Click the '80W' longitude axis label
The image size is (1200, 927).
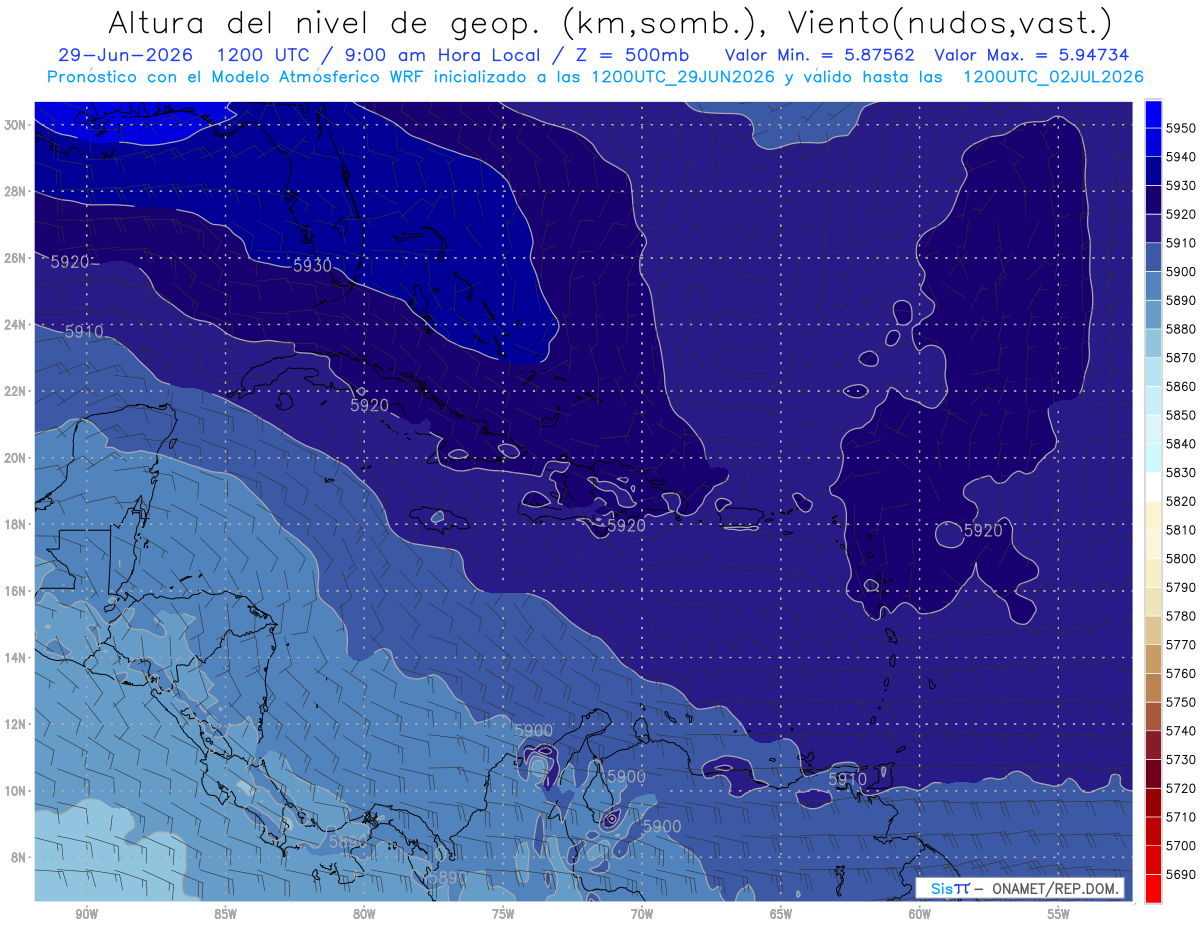click(x=364, y=915)
